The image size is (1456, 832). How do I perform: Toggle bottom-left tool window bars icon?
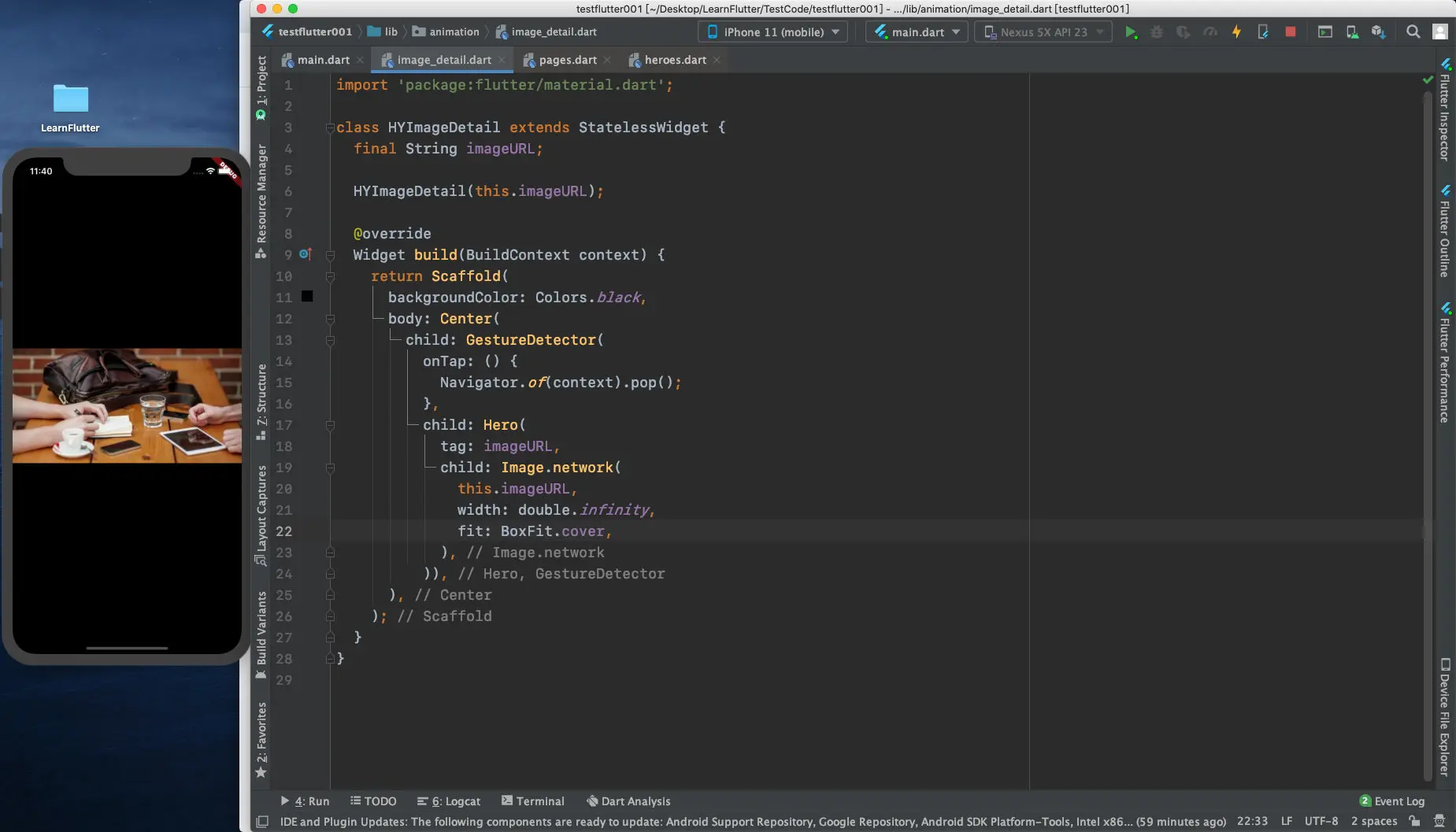[262, 822]
